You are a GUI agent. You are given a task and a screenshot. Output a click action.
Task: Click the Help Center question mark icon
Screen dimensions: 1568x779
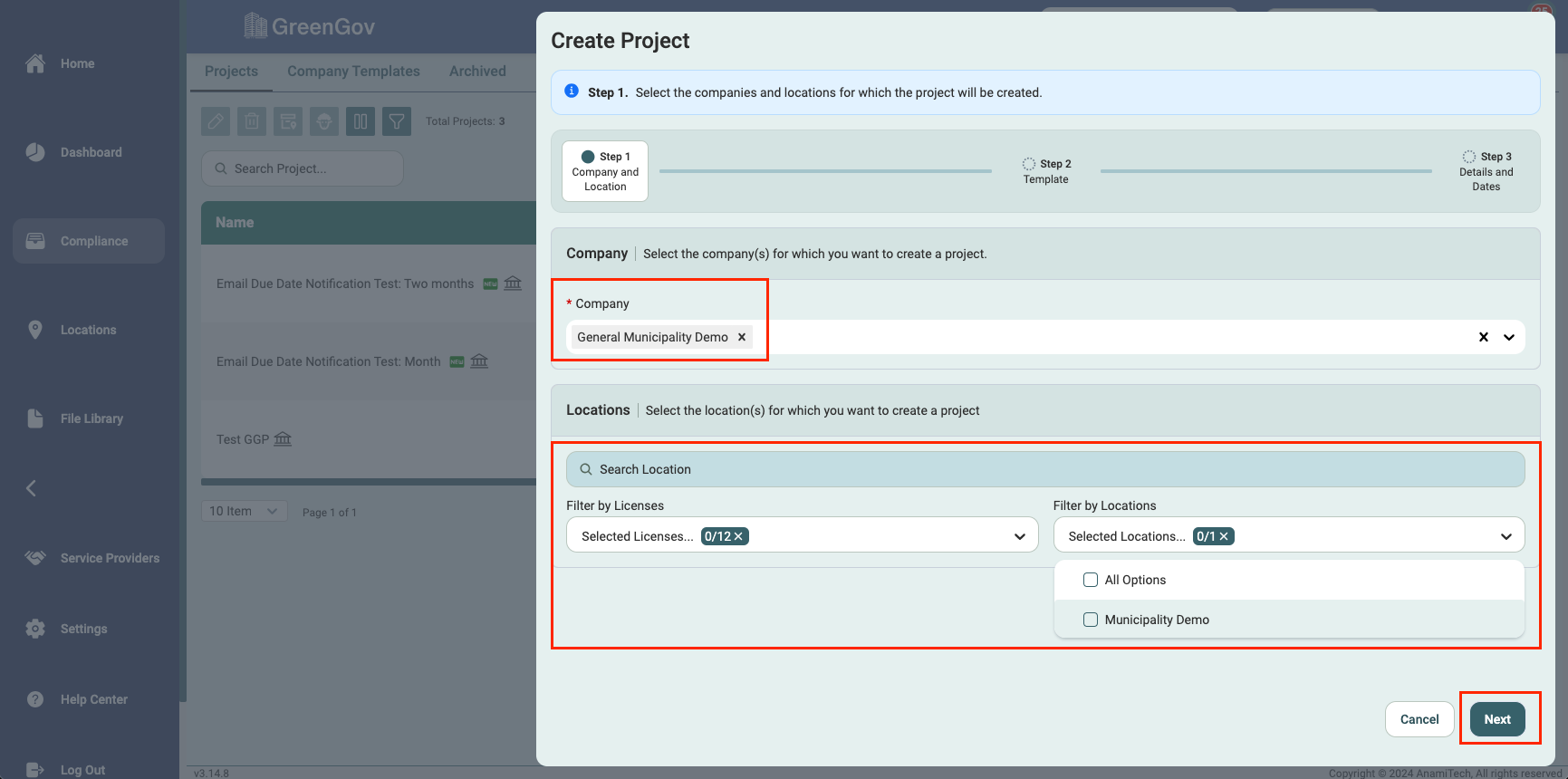click(x=35, y=699)
